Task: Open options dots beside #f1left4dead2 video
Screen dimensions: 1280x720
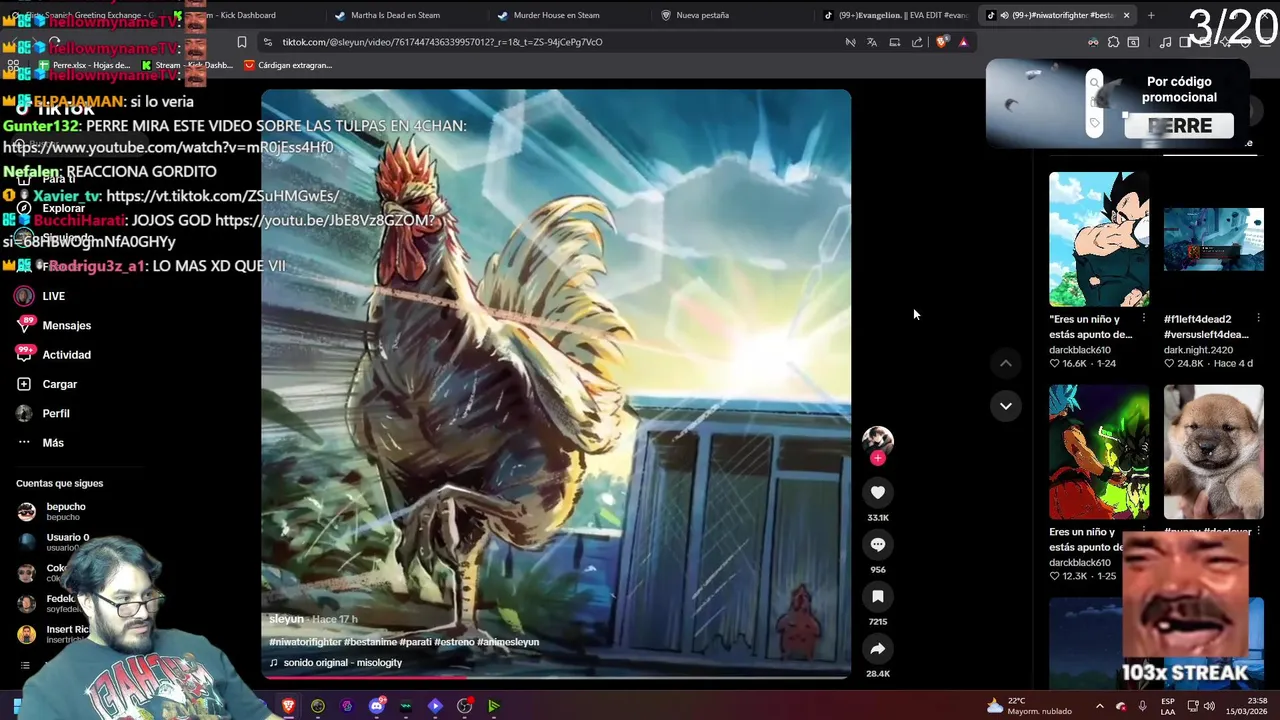Action: point(1258,319)
